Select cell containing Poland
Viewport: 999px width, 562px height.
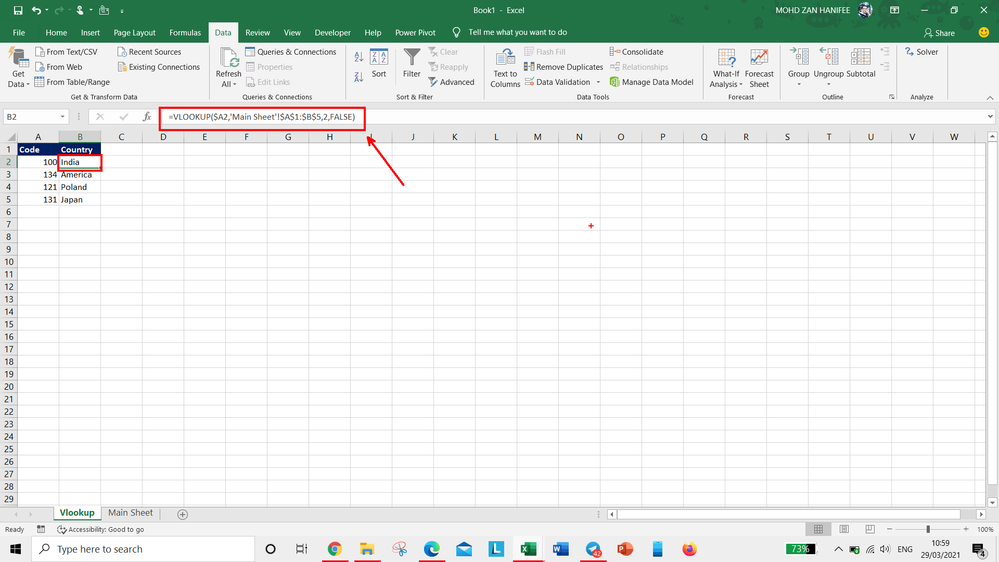click(x=80, y=187)
